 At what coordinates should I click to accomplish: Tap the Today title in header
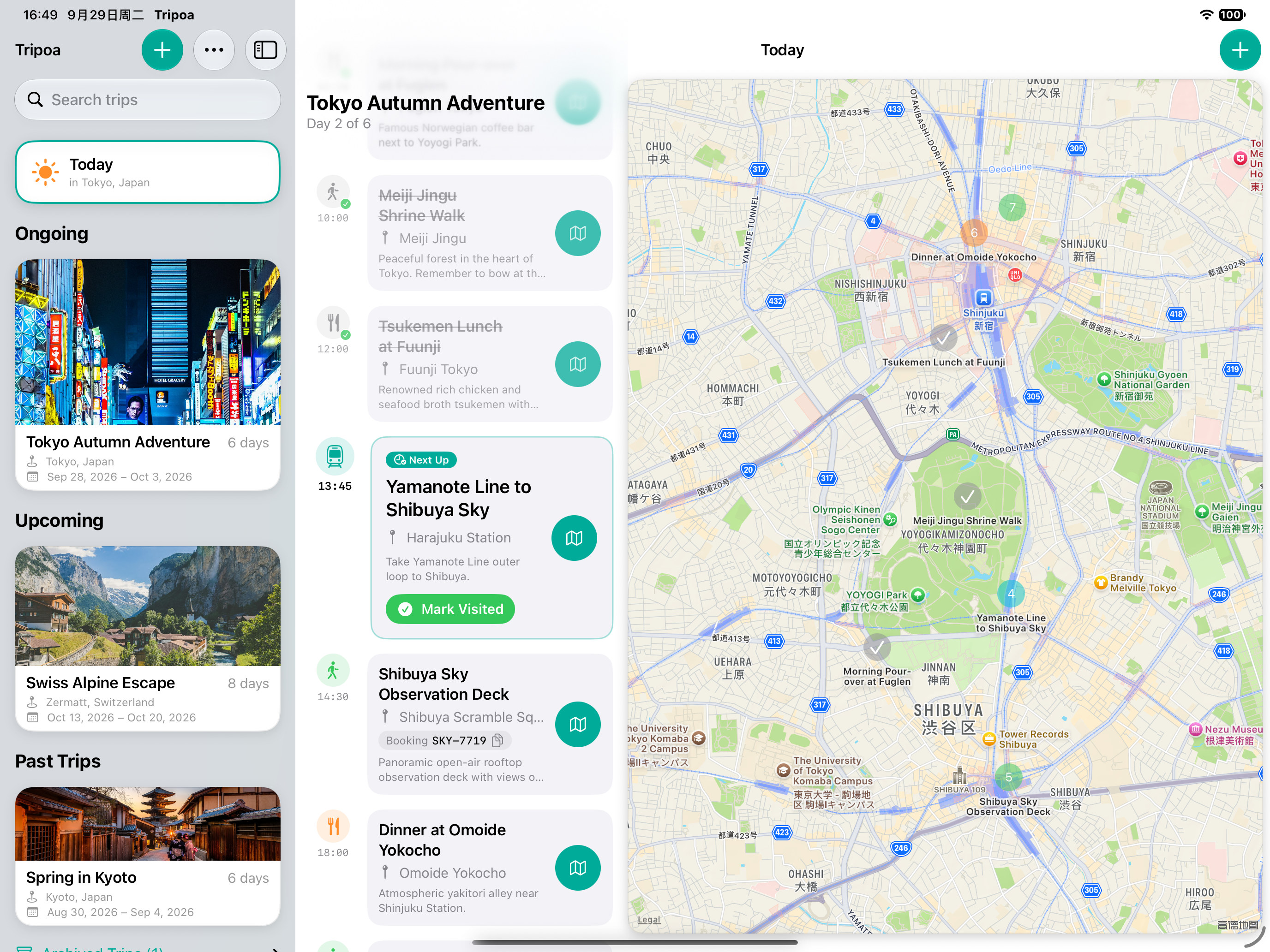tap(782, 50)
